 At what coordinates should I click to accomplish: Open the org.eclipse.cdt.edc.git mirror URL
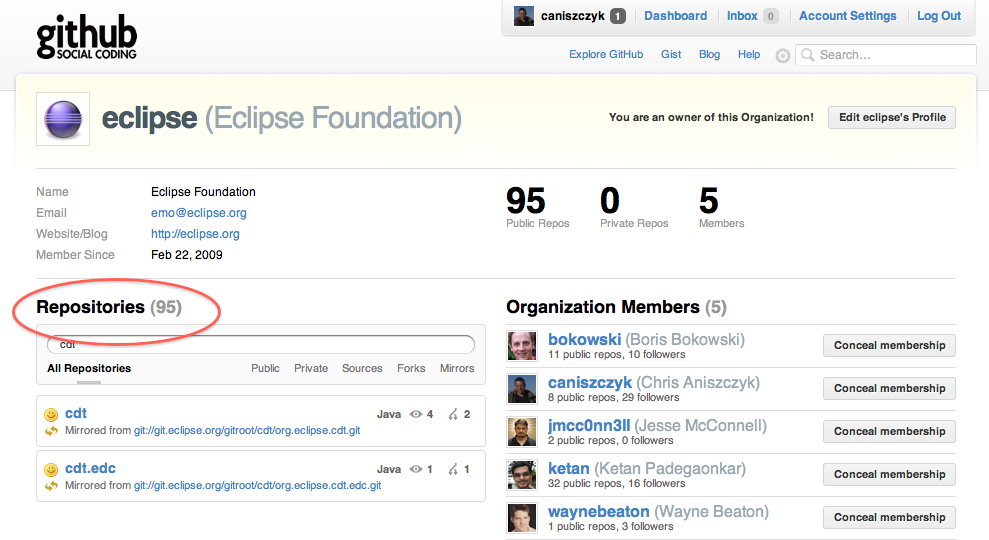(x=257, y=486)
